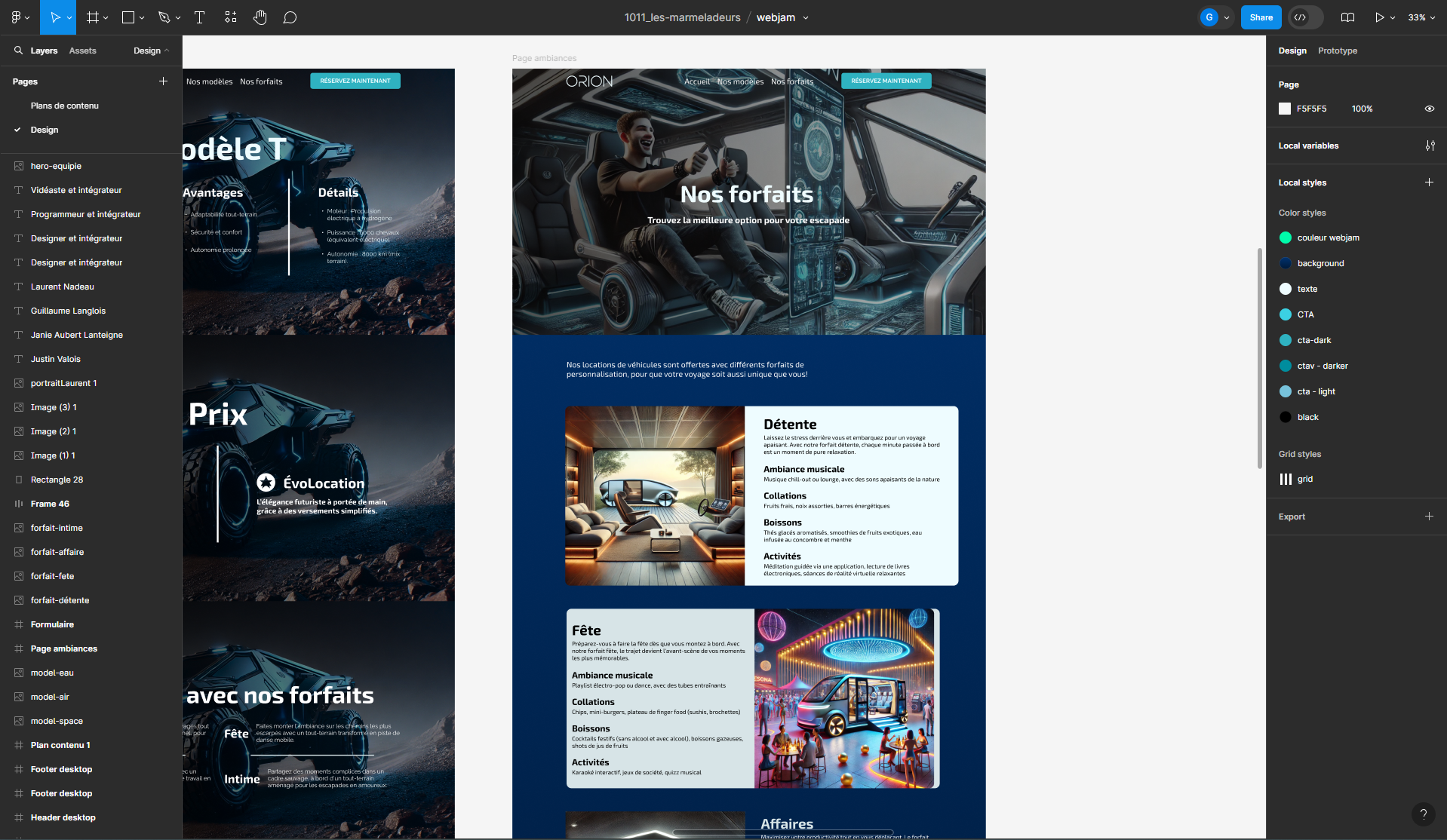This screenshot has width=1447, height=840.
Task: Open the Figma main menu
Action: click(15, 17)
